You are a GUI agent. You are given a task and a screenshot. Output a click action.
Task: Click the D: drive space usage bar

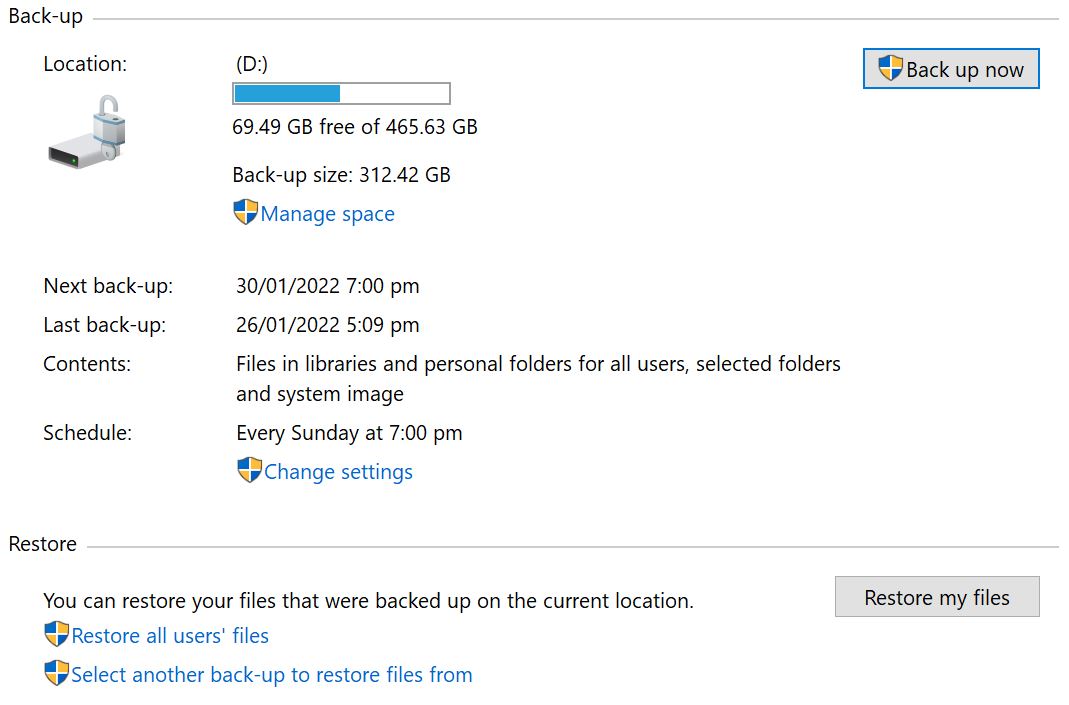[341, 94]
